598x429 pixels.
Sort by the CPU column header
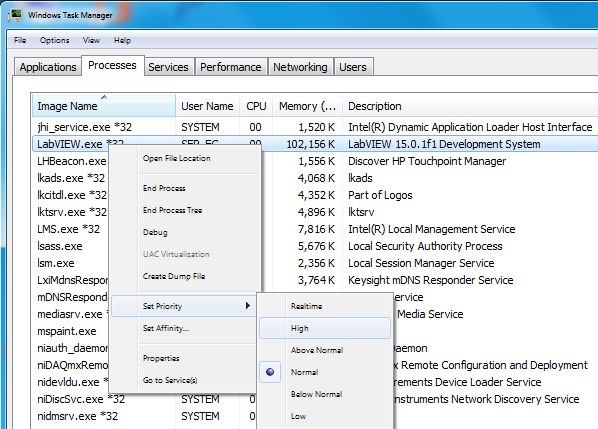[x=256, y=106]
